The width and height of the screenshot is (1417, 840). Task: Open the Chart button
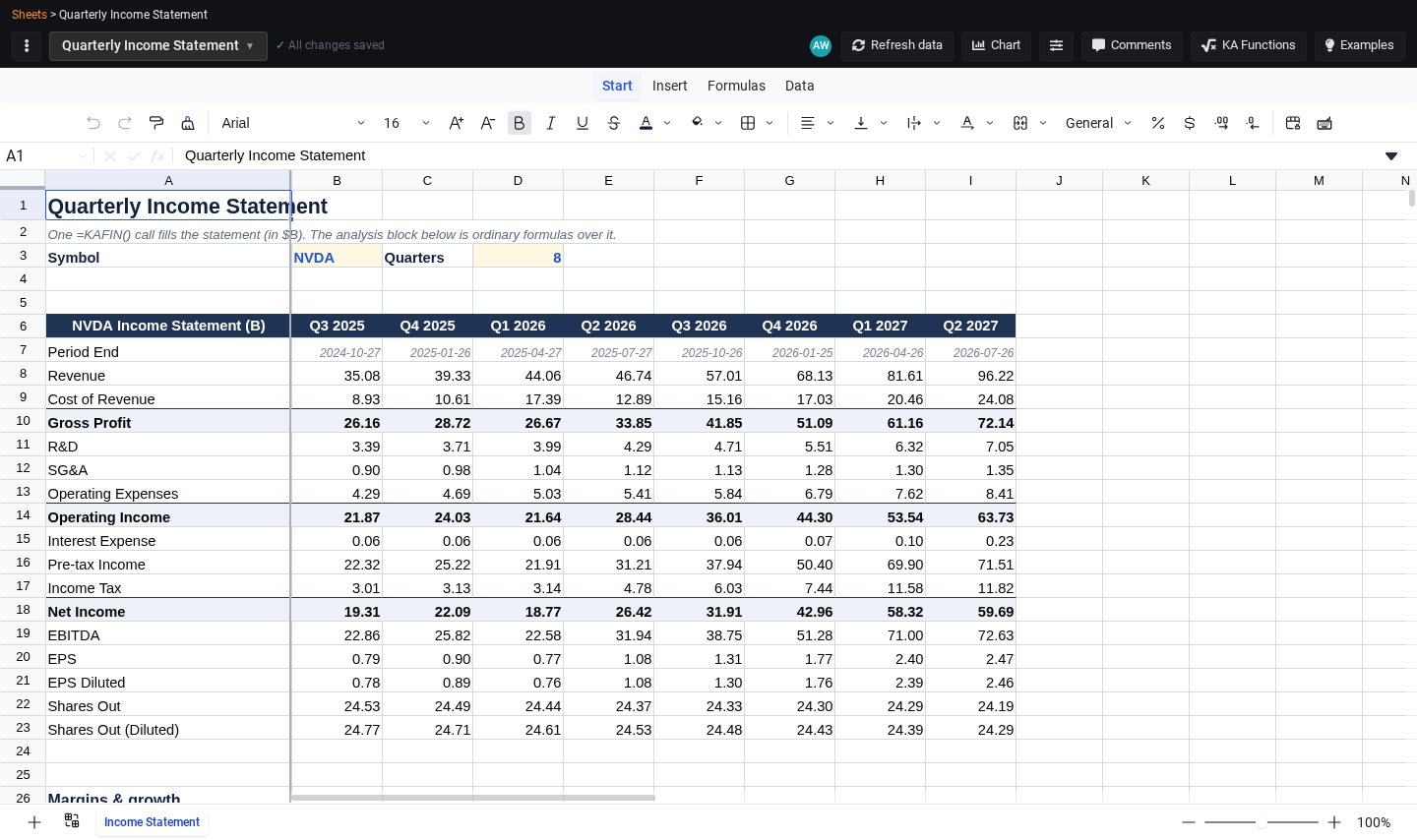tap(996, 45)
